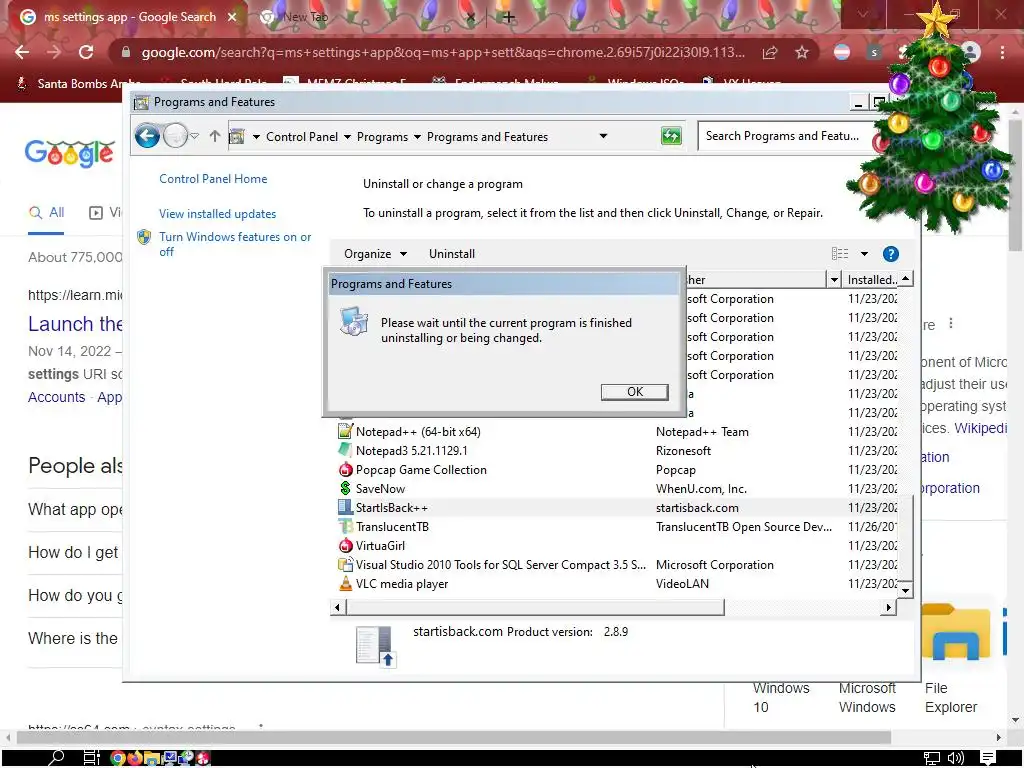Click the share page icon in Chrome address bar
1024x768 pixels.
click(x=770, y=52)
